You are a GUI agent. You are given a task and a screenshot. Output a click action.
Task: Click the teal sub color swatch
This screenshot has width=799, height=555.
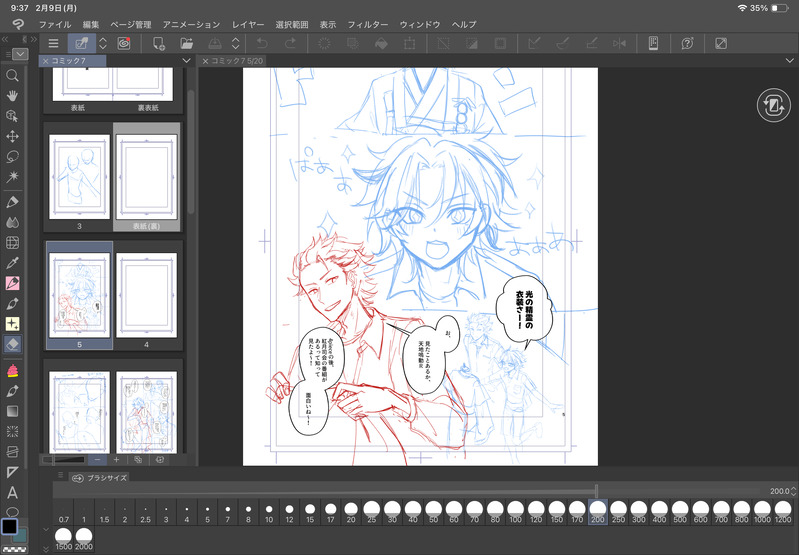pos(20,535)
